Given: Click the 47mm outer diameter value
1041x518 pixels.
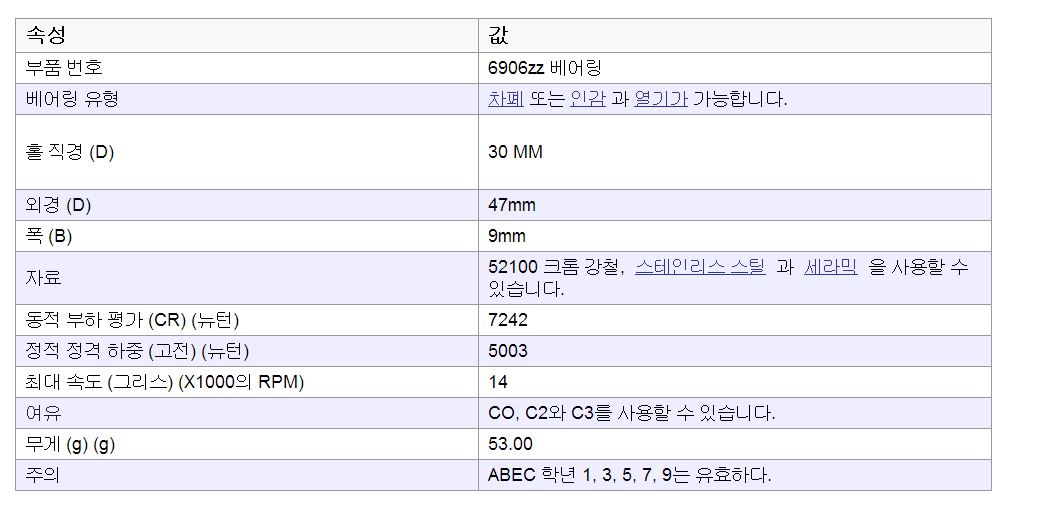Looking at the screenshot, I should pyautogui.click(x=512, y=205).
